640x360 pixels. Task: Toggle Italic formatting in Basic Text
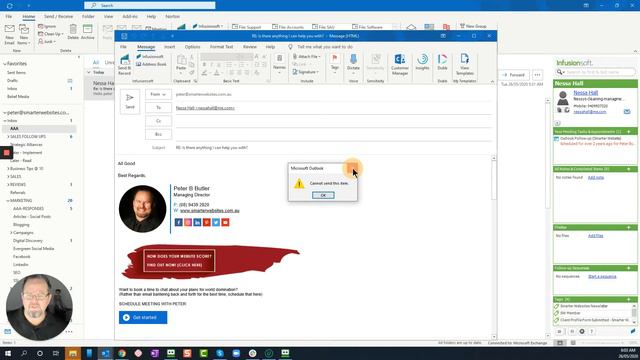pos(211,65)
